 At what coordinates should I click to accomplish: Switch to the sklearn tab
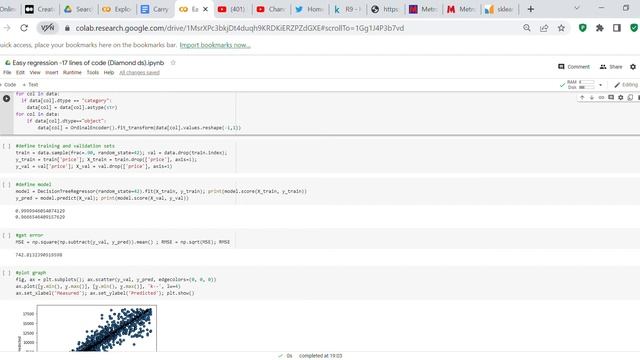point(499,9)
